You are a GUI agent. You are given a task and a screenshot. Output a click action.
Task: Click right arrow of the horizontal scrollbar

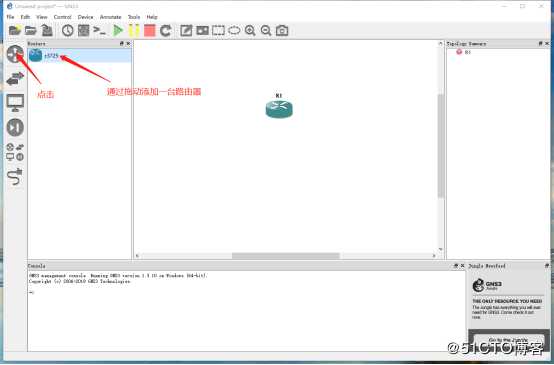pyautogui.click(x=434, y=255)
